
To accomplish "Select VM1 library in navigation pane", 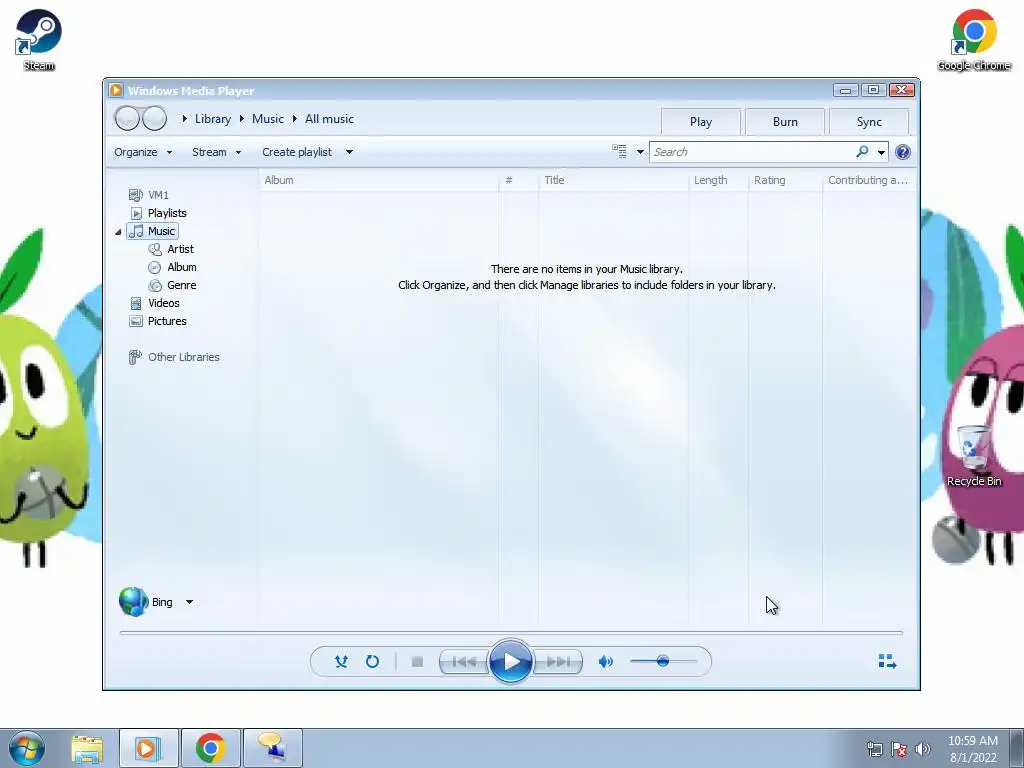I will pos(149,195).
